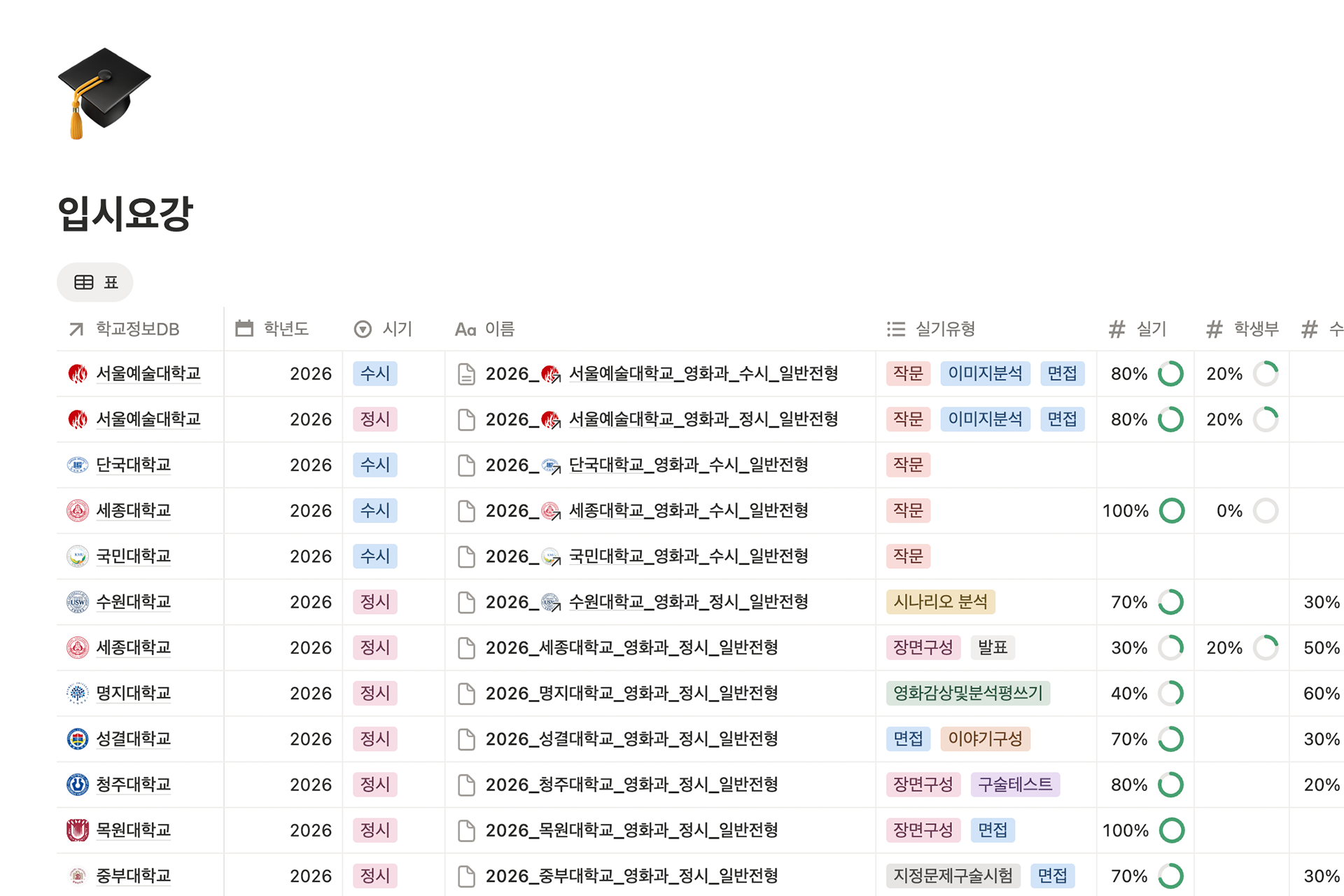Click the 학교정보DB column header
The width and height of the screenshot is (1344, 896).
click(124, 329)
